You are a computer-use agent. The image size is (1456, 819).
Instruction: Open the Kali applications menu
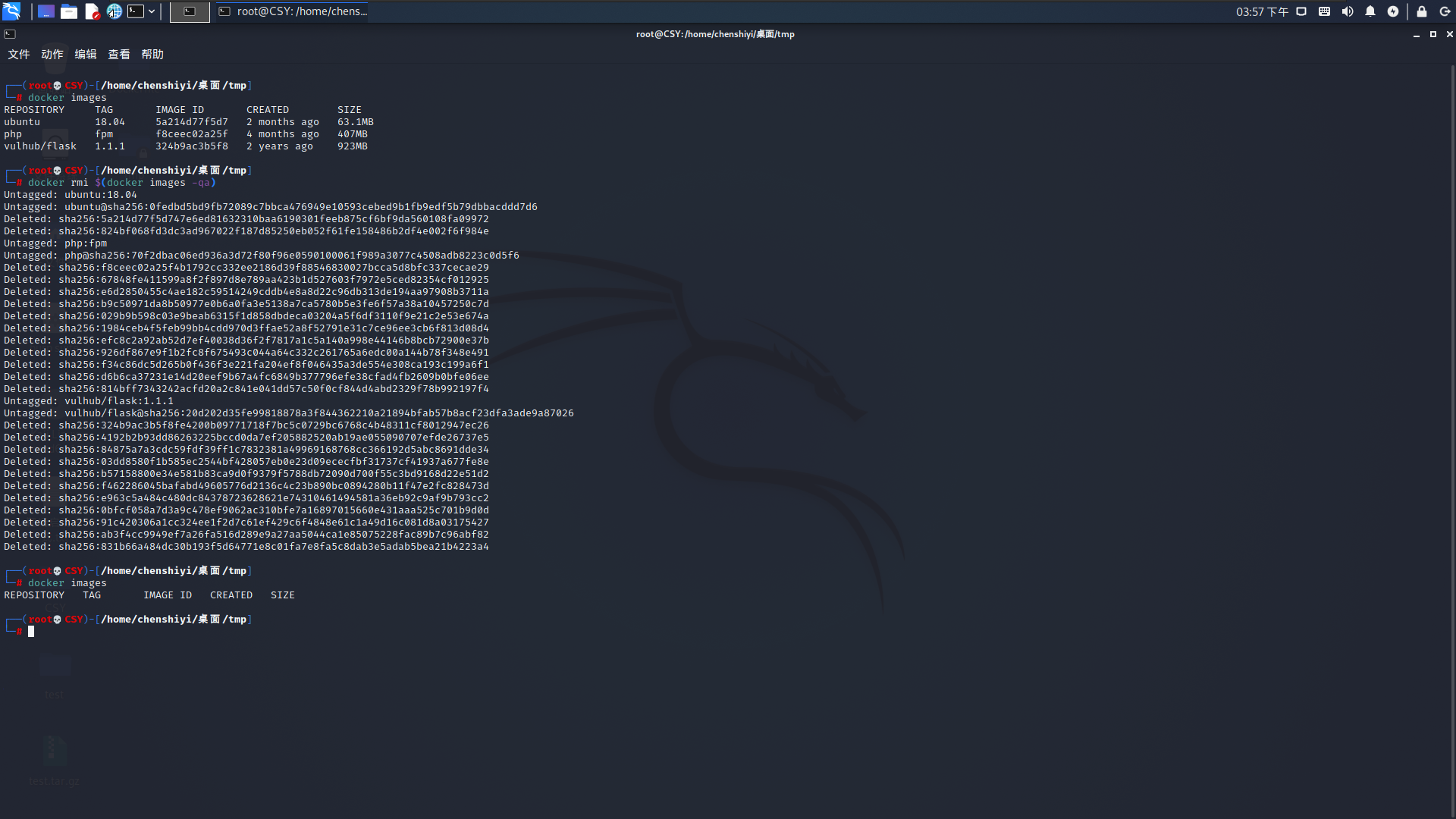pyautogui.click(x=11, y=11)
